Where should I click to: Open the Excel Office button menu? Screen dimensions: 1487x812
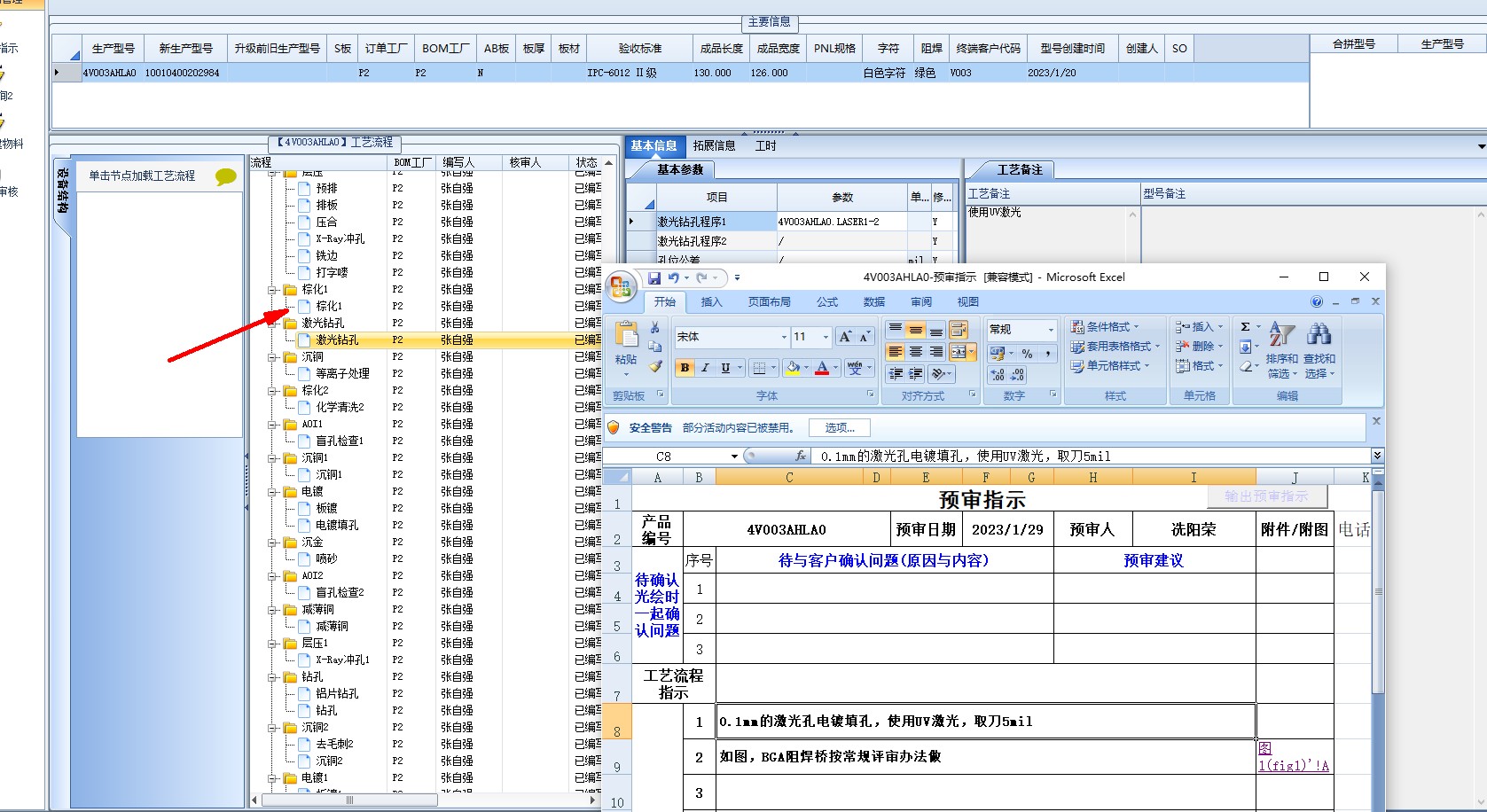(621, 286)
